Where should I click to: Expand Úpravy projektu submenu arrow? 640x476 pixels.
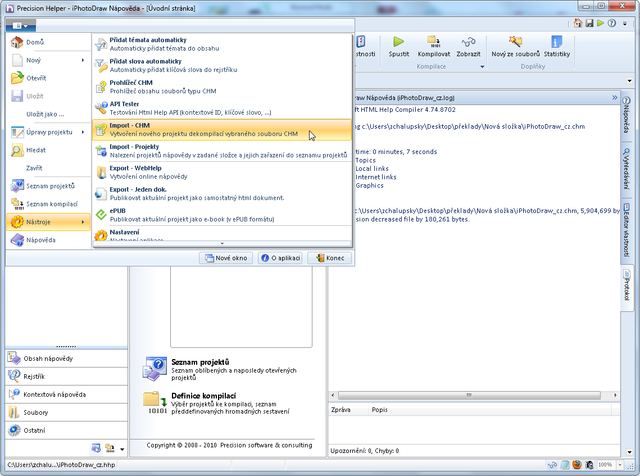pyautogui.click(x=83, y=132)
